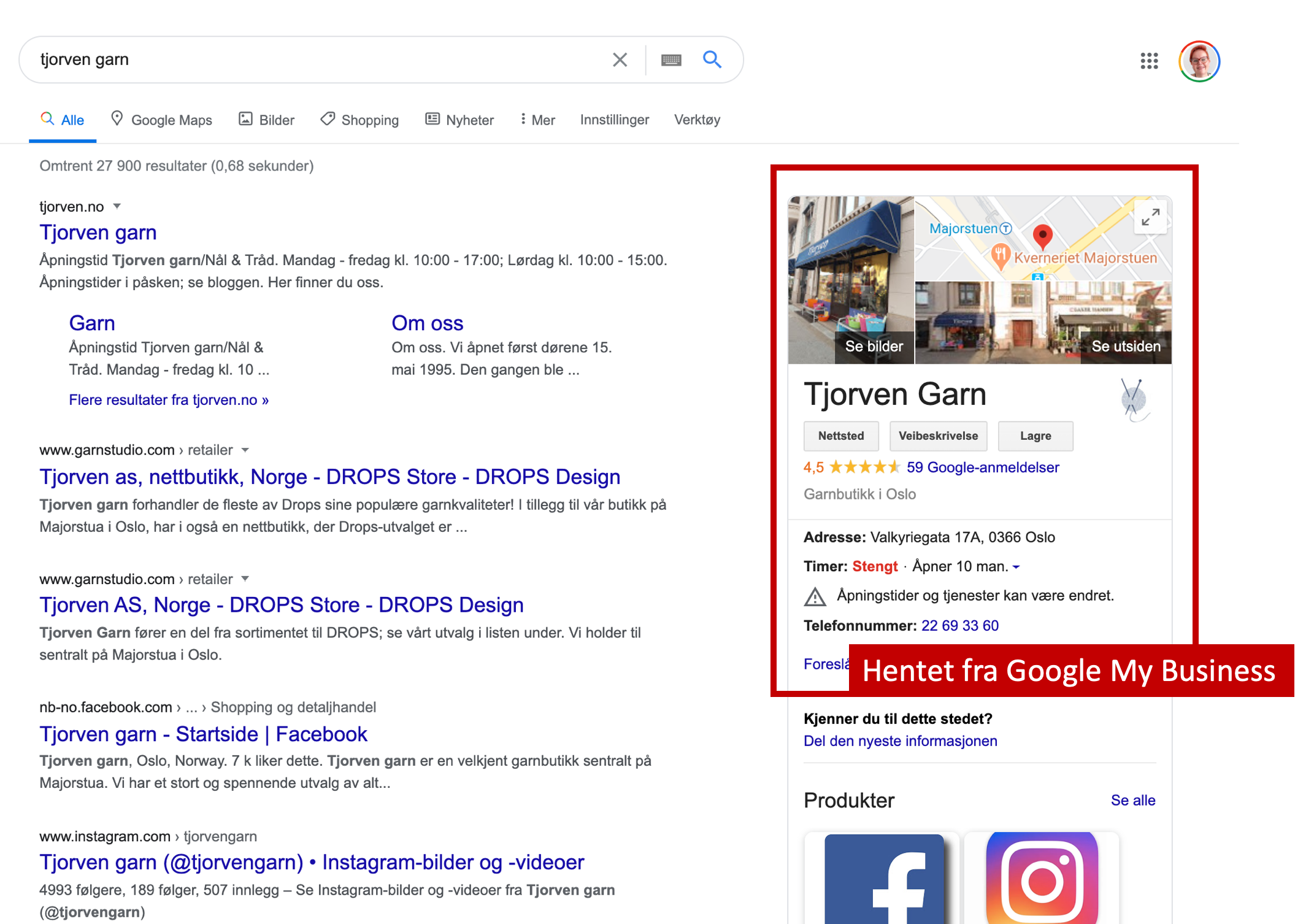Click inside the tjorven garn search box
This screenshot has height=924, width=1314.
(307, 60)
